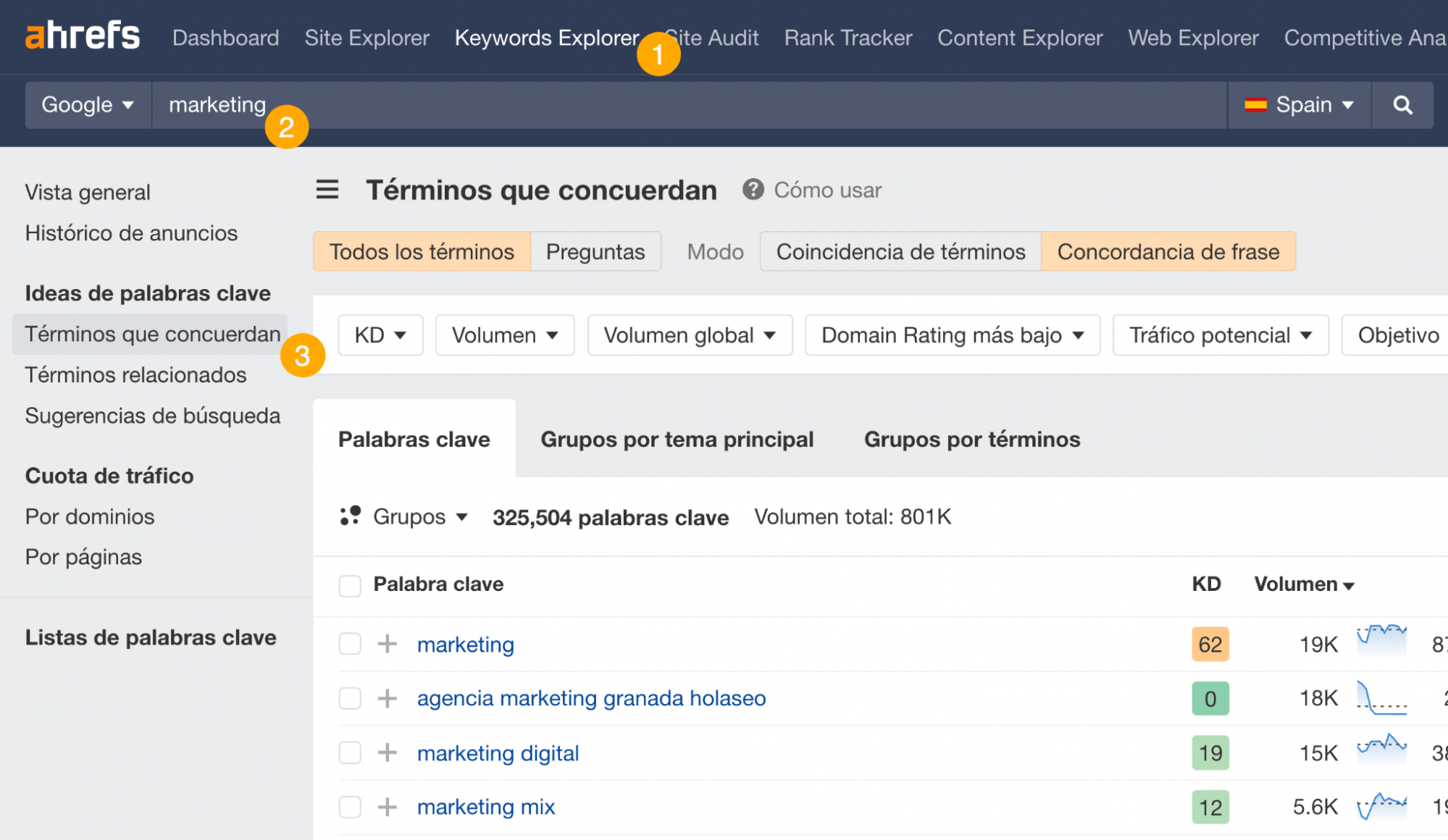
Task: Click the Cómo usar help icon
Action: [x=753, y=190]
